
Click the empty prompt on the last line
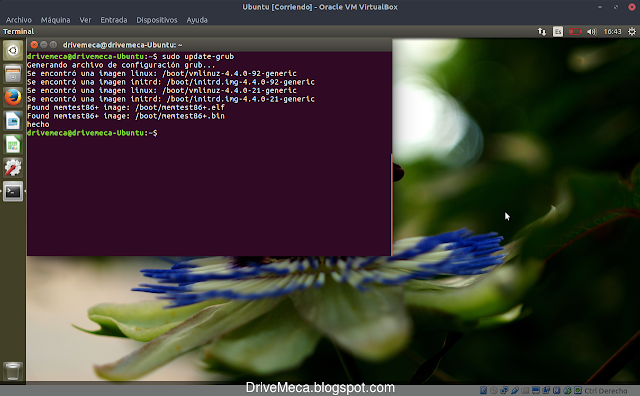[x=92, y=133]
